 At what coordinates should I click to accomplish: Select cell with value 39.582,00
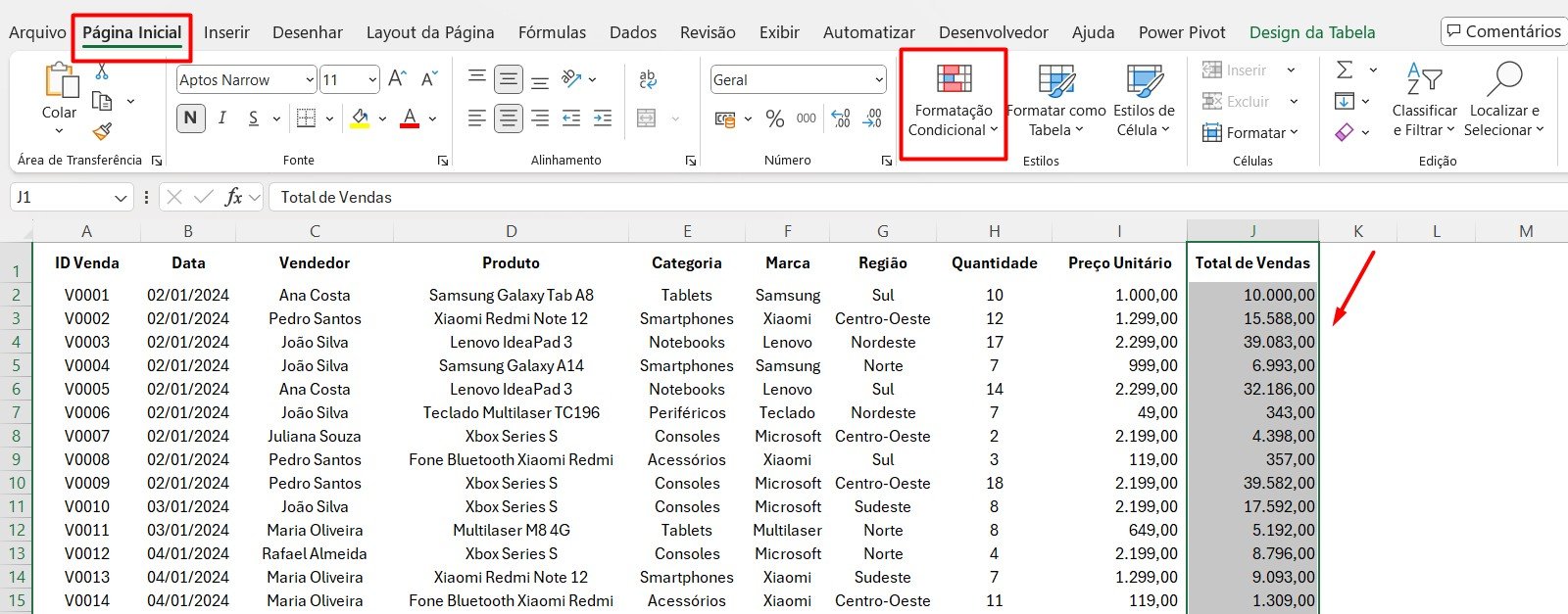point(1252,483)
